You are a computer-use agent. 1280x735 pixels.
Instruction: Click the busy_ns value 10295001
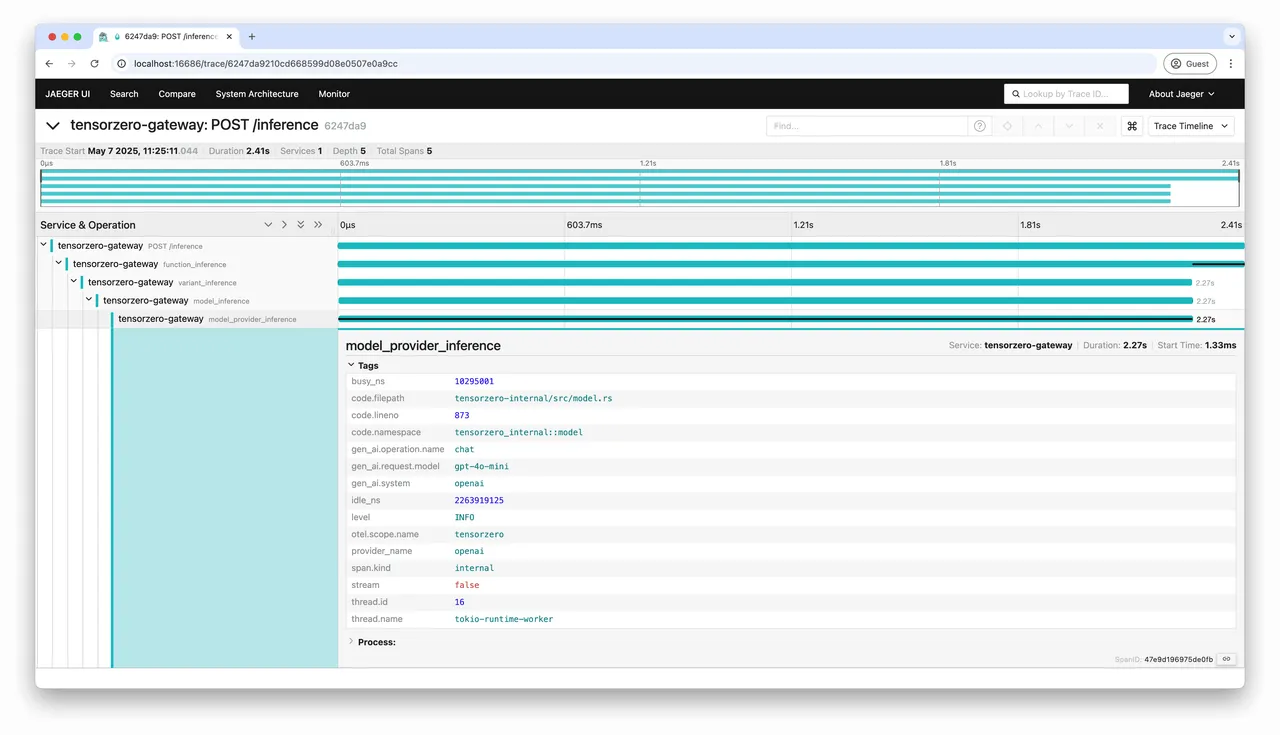[x=474, y=381]
